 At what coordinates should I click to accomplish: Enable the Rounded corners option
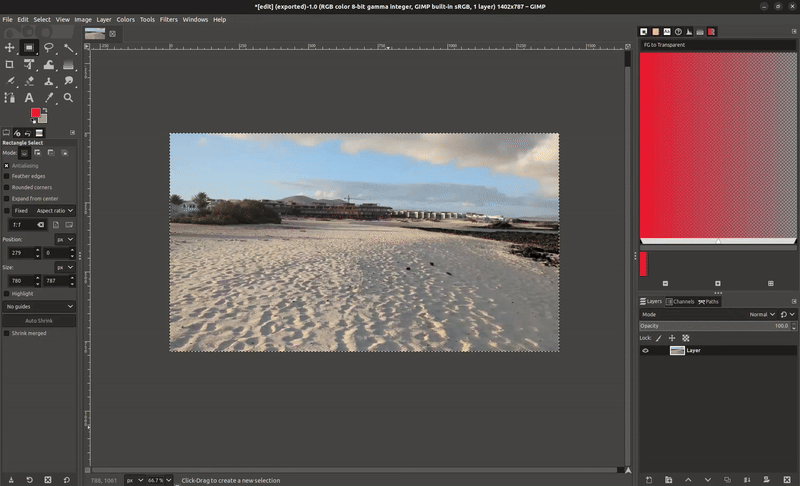click(x=6, y=187)
